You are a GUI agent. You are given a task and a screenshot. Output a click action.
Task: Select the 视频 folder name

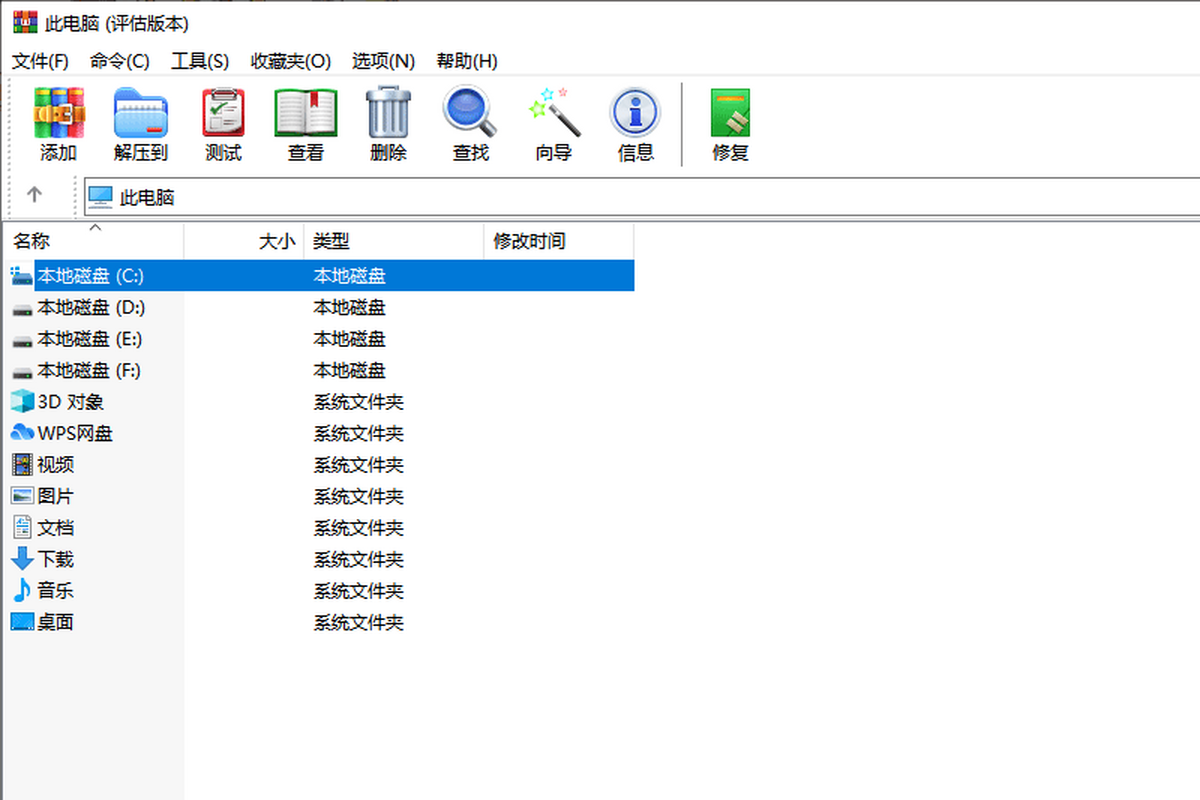pyautogui.click(x=56, y=465)
